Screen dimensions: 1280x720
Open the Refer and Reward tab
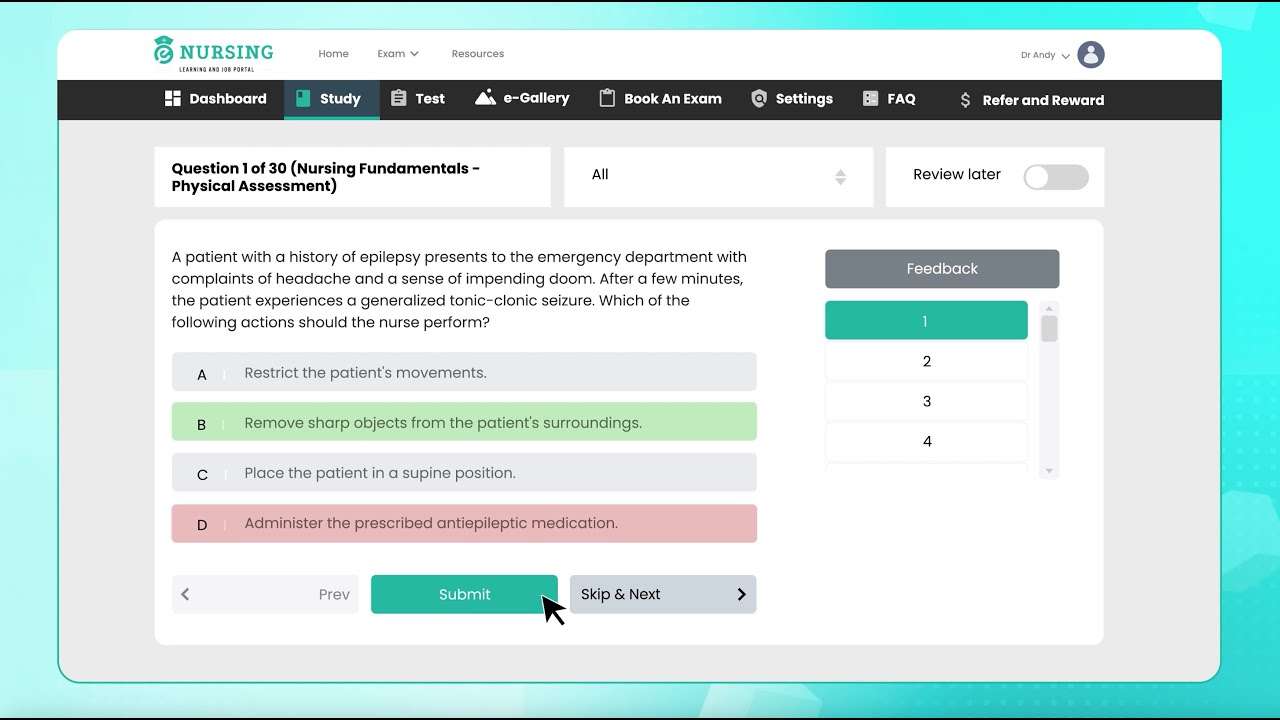point(1032,100)
